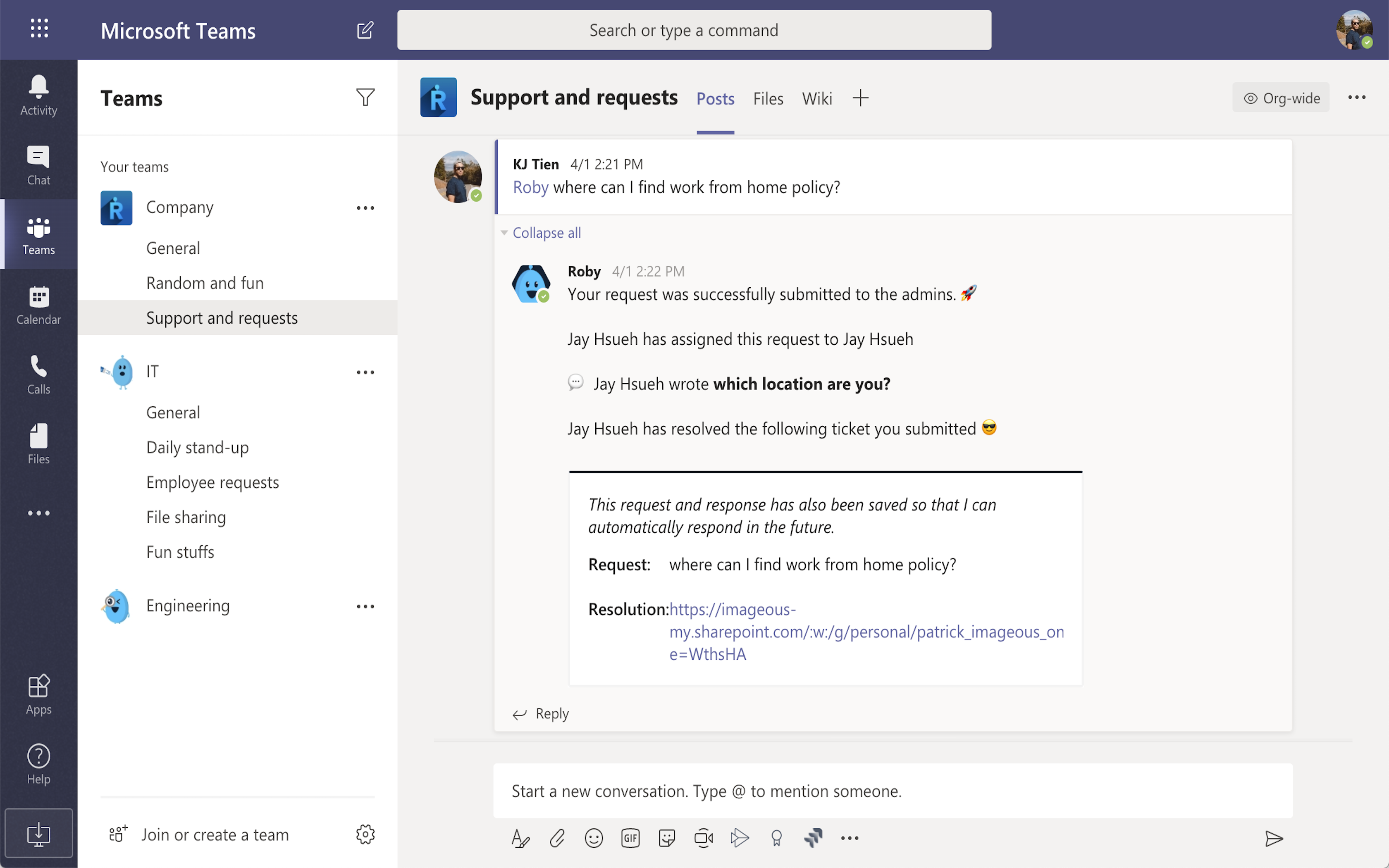
Task: Open the app launcher grid icon
Action: pyautogui.click(x=39, y=28)
